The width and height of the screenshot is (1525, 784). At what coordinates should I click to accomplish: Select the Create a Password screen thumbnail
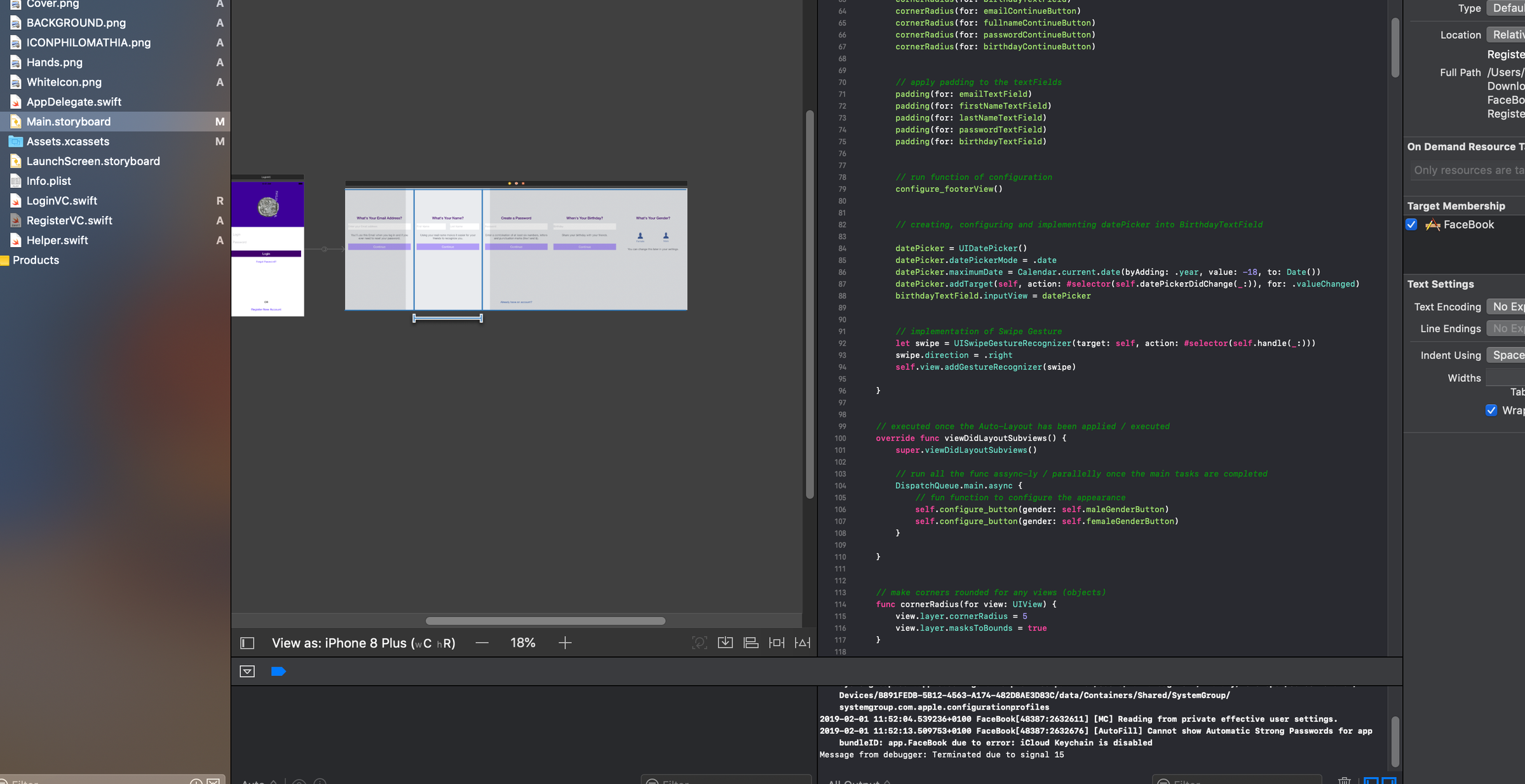pos(516,248)
